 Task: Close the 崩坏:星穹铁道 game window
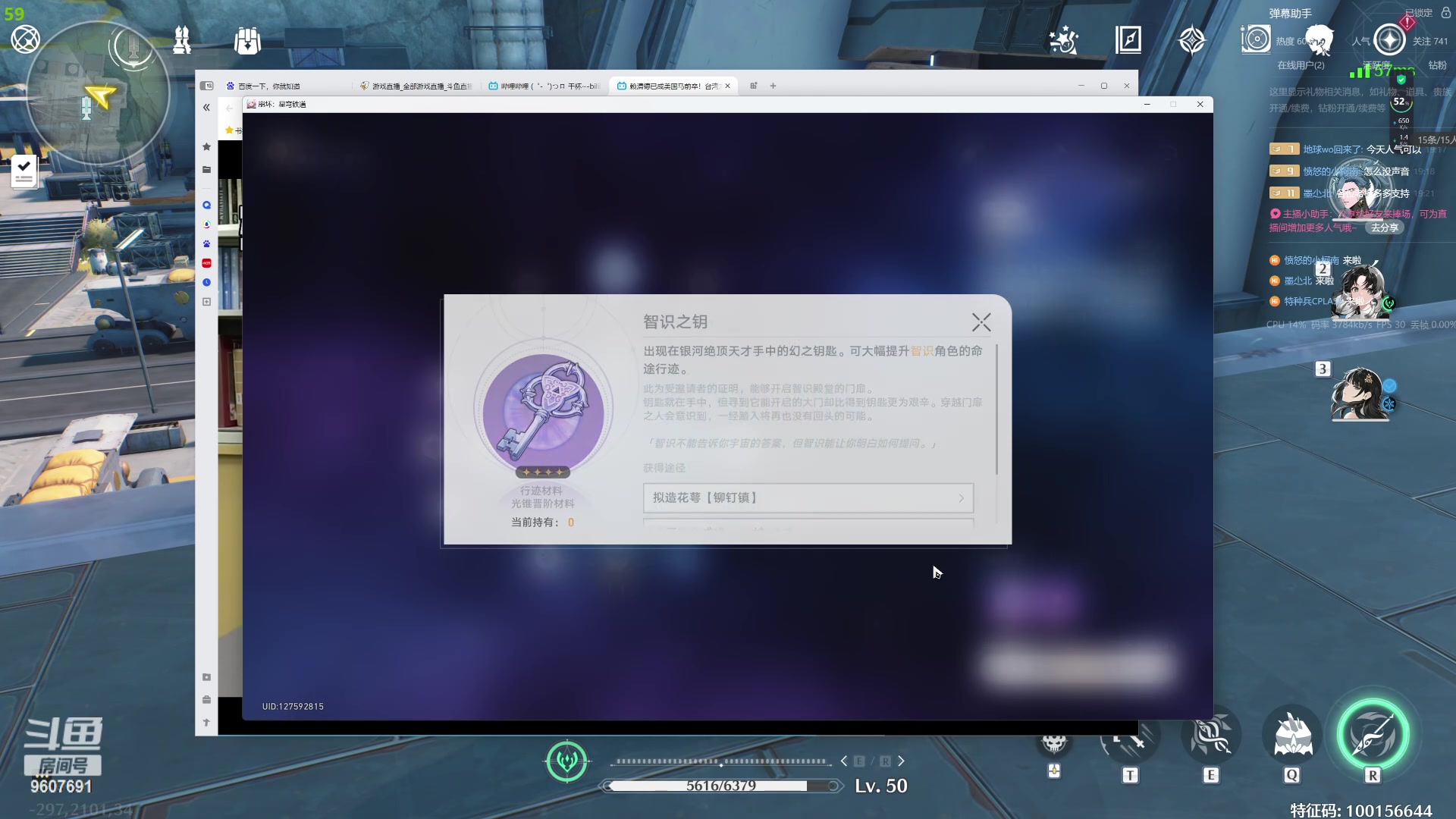1200,104
